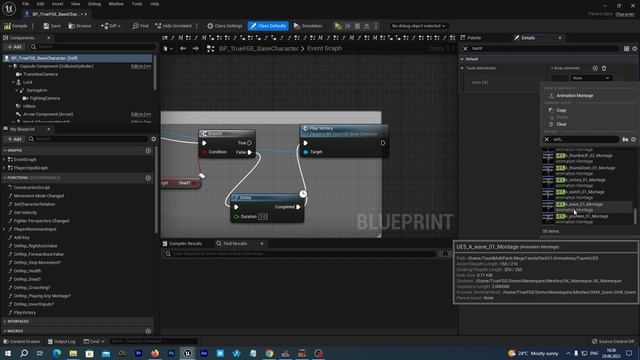Open My Blueprint settings gear icon
Image resolution: width=640 pixels, height=360 pixels.
tap(153, 139)
